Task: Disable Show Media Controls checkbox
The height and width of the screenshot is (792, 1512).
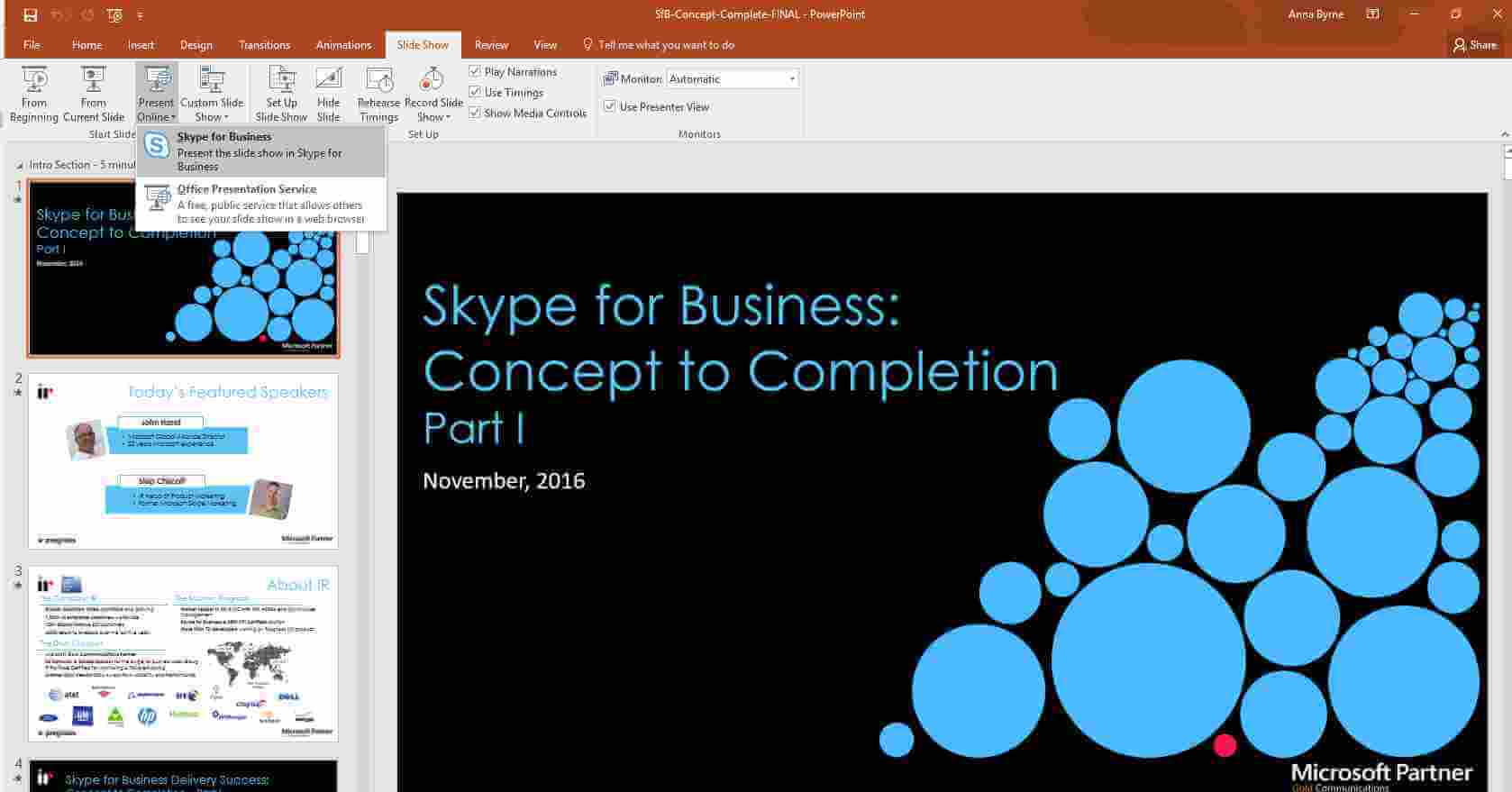Action: pyautogui.click(x=475, y=113)
